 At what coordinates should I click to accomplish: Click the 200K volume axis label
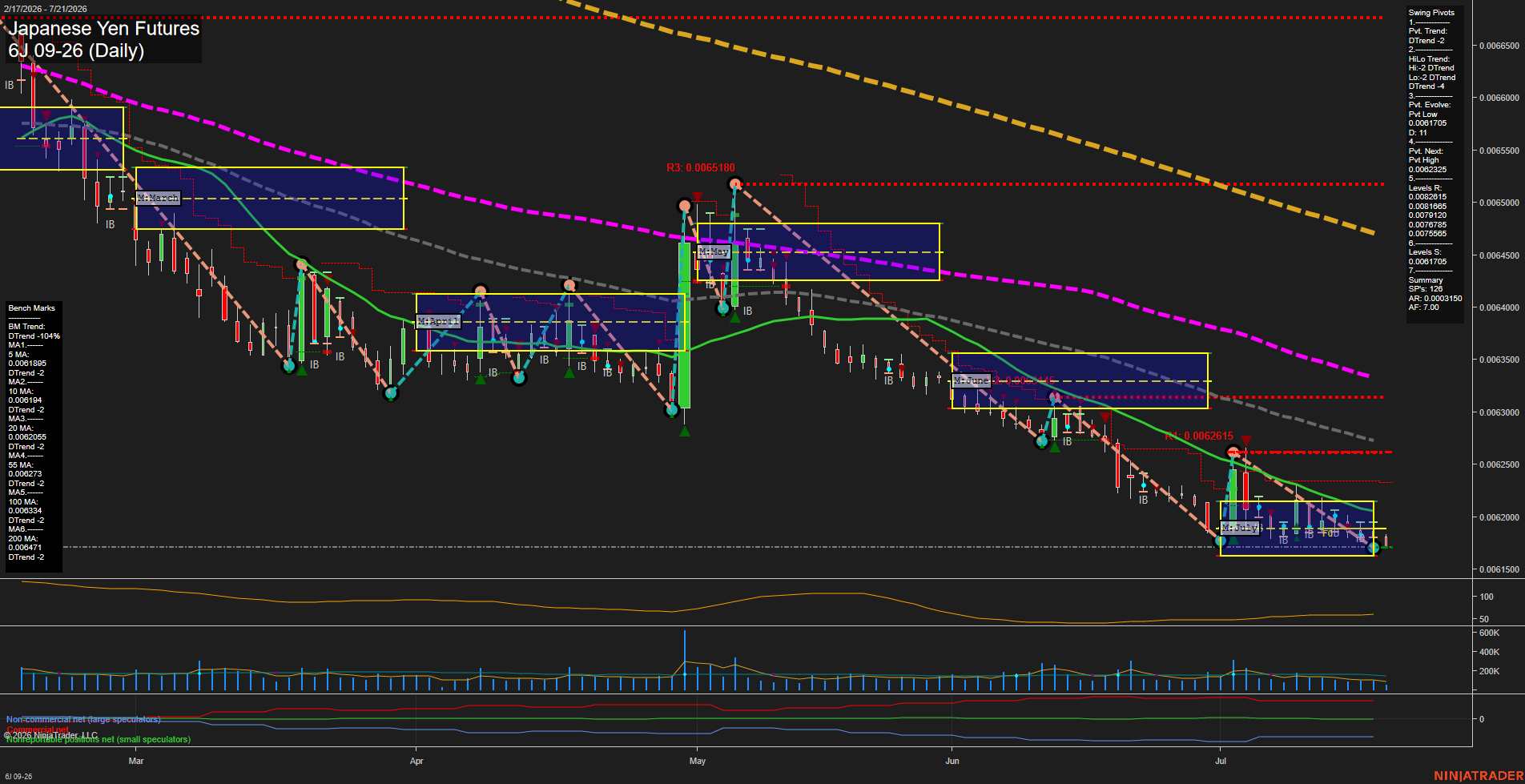(x=1490, y=671)
